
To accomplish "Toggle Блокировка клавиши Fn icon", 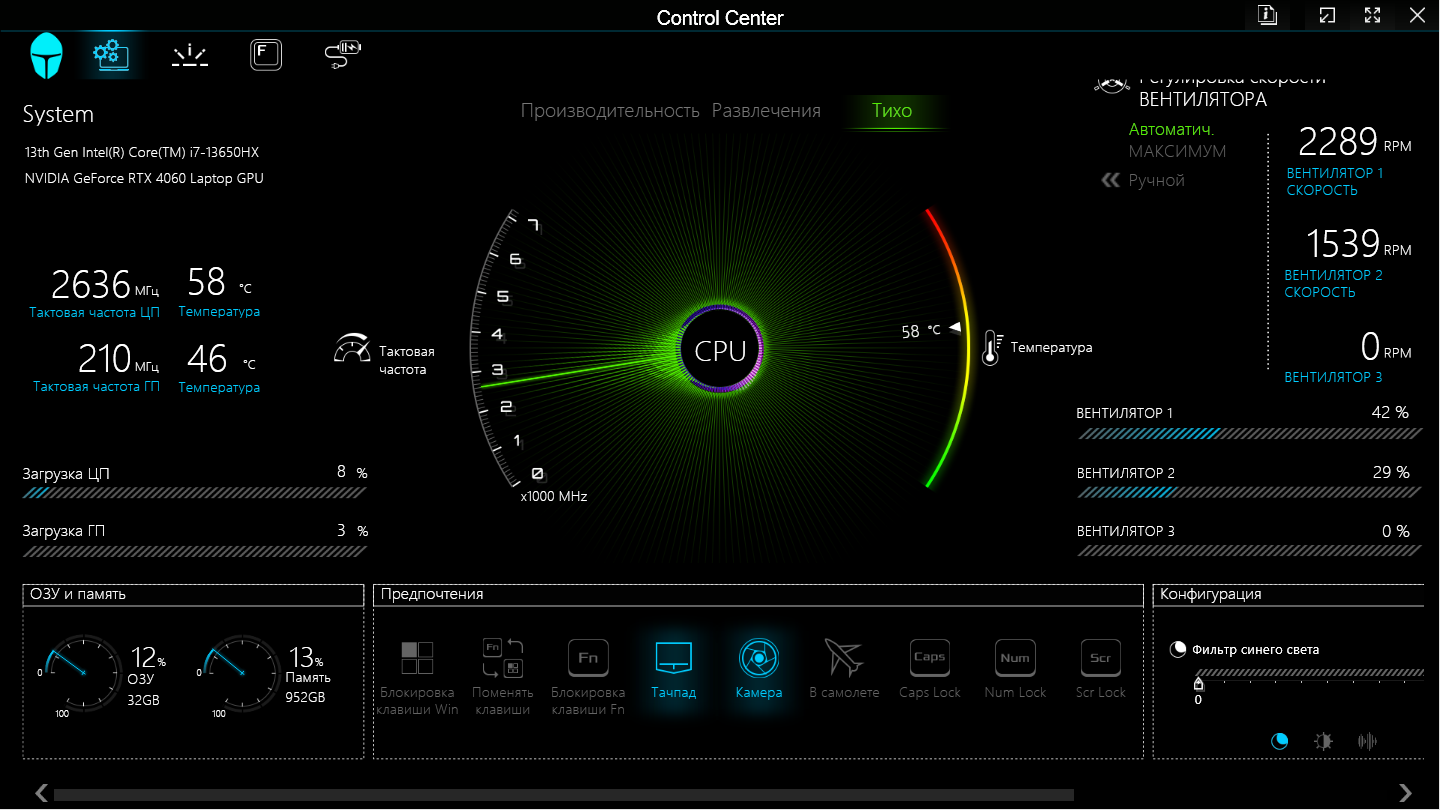I will coord(588,658).
